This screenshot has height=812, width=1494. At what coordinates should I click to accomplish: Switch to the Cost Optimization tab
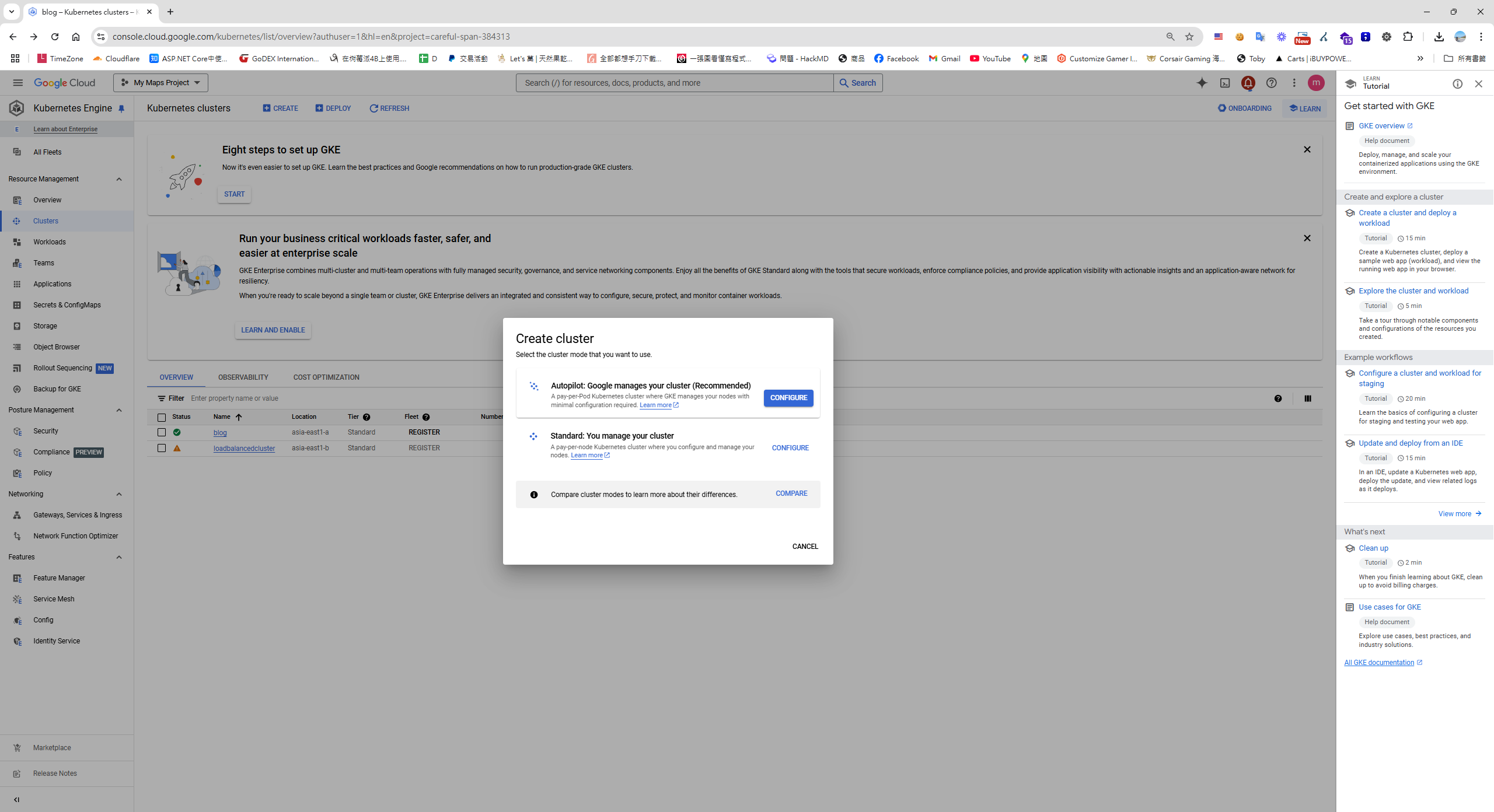[326, 377]
